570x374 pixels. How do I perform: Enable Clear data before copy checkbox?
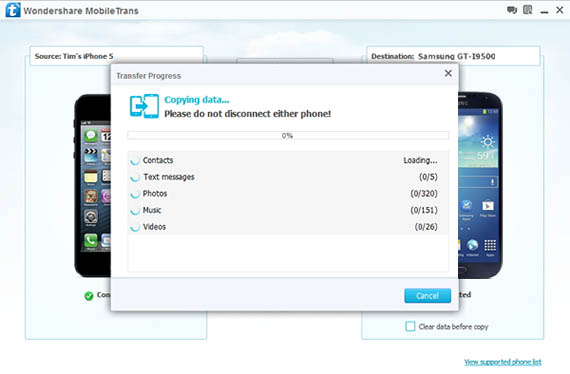pos(410,326)
